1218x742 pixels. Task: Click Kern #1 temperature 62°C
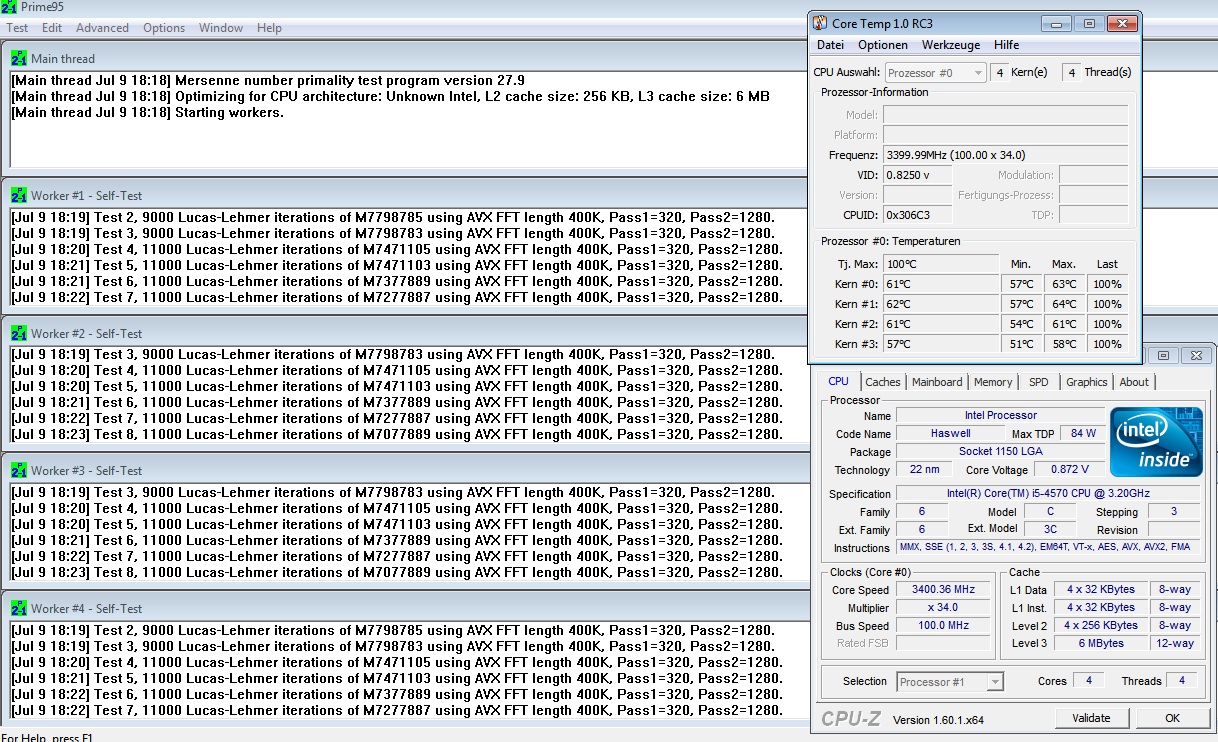[940, 304]
